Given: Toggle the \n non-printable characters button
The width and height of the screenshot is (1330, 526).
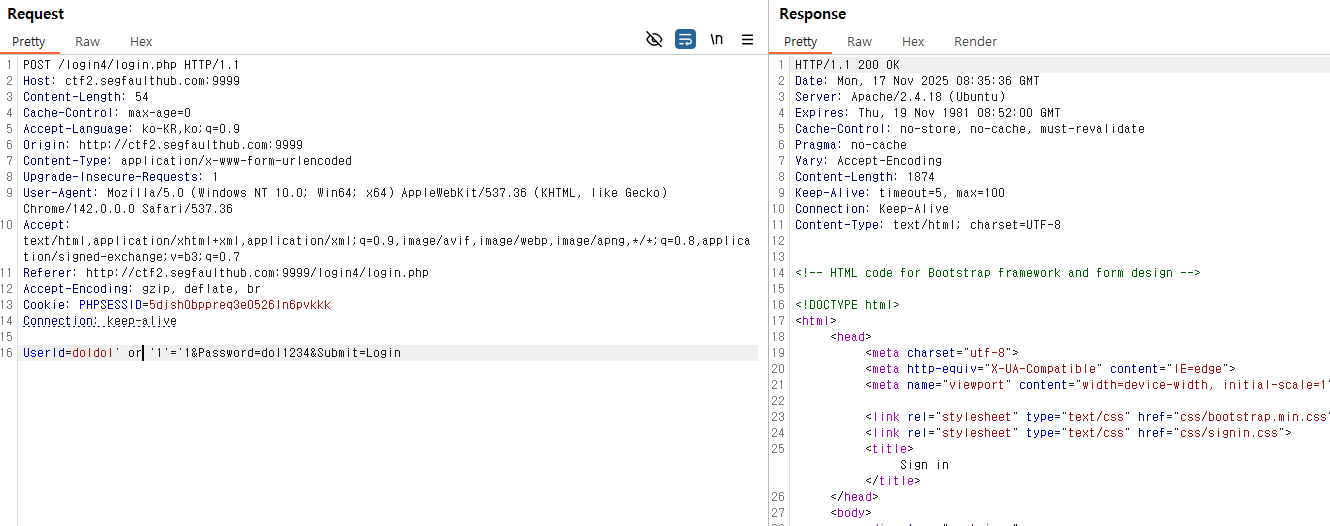Looking at the screenshot, I should [716, 40].
